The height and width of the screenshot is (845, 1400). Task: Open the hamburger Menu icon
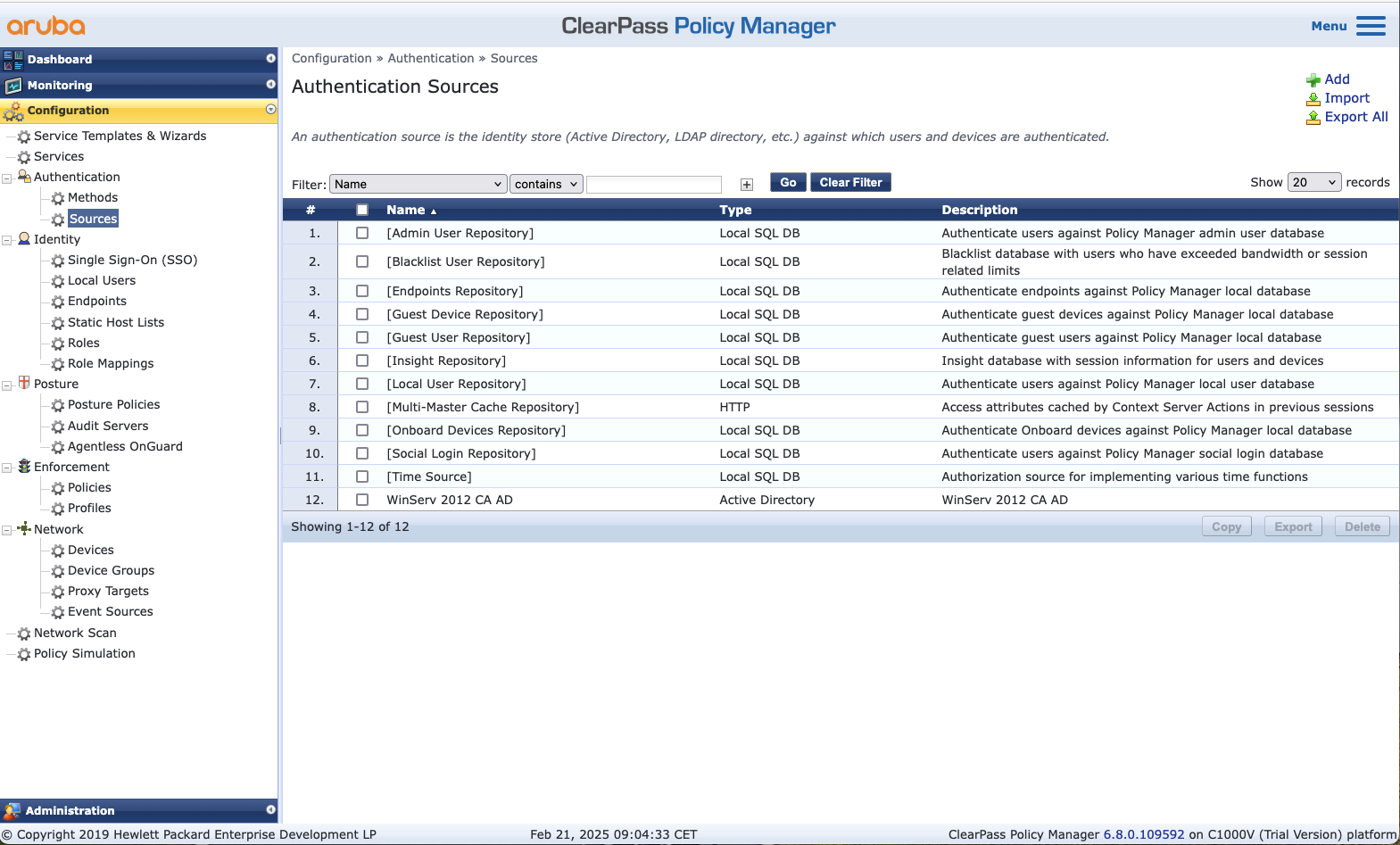1371,26
